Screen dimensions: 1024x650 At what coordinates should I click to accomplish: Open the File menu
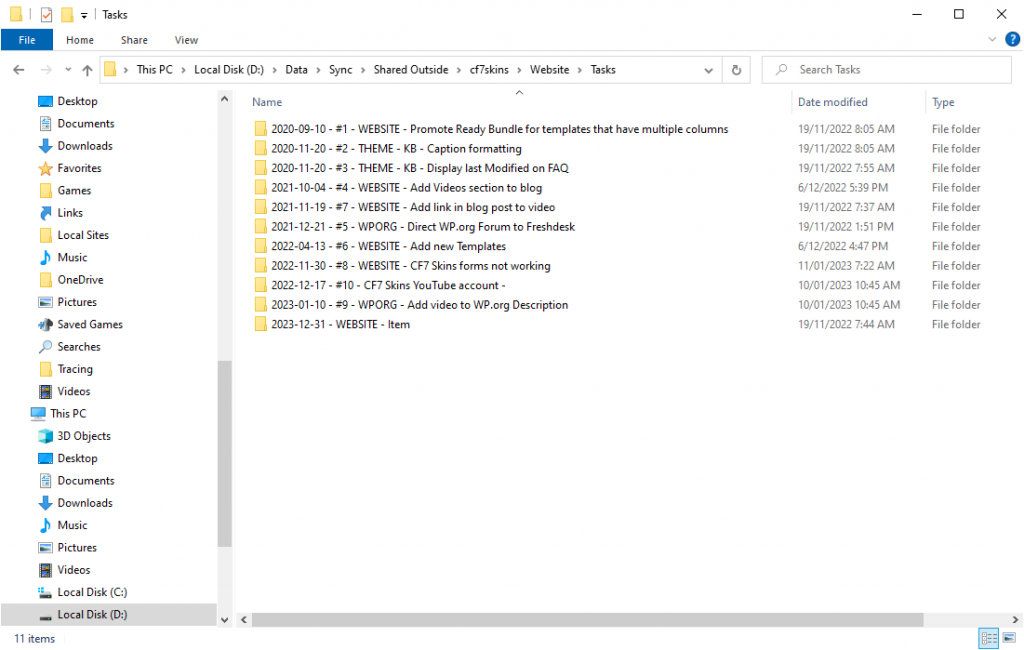pos(27,40)
